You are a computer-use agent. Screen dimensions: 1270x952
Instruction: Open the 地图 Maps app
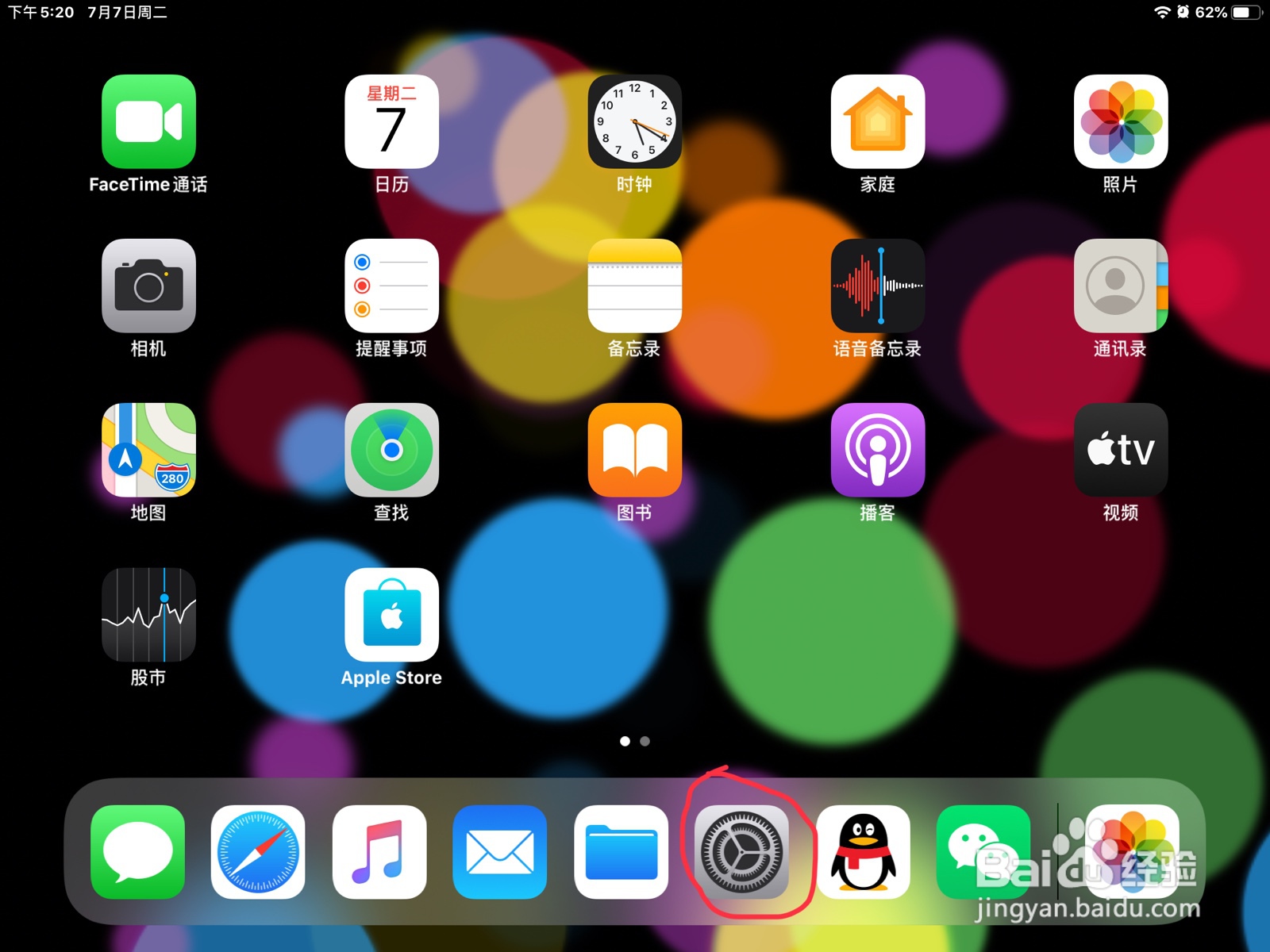pyautogui.click(x=148, y=451)
